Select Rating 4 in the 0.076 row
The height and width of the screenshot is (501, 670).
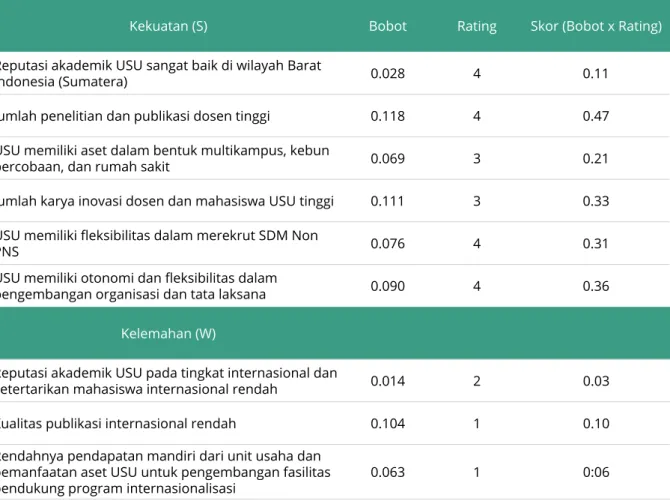pyautogui.click(x=477, y=243)
